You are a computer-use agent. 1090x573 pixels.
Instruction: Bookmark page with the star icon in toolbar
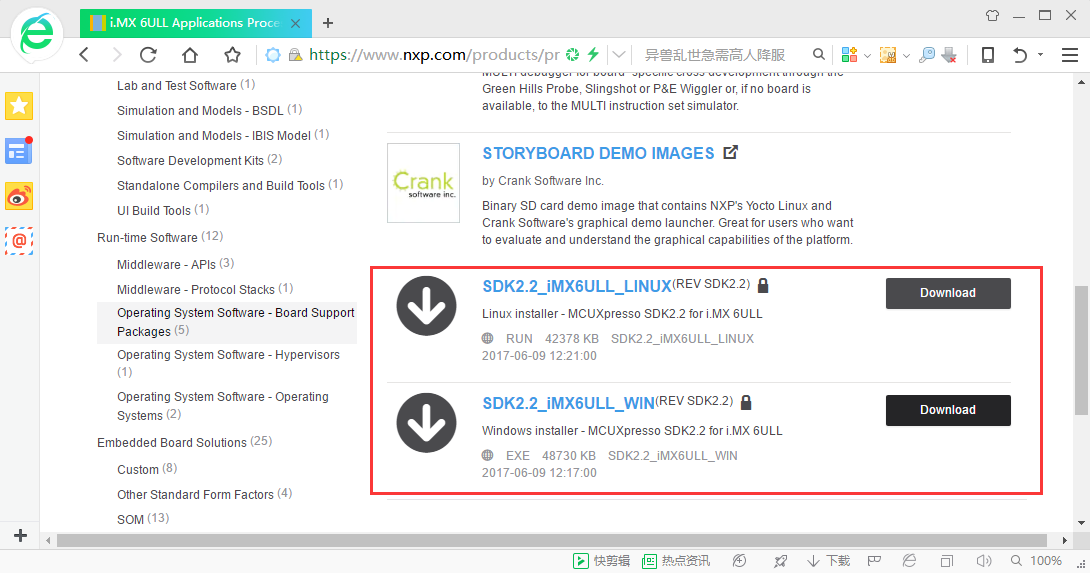tap(232, 54)
